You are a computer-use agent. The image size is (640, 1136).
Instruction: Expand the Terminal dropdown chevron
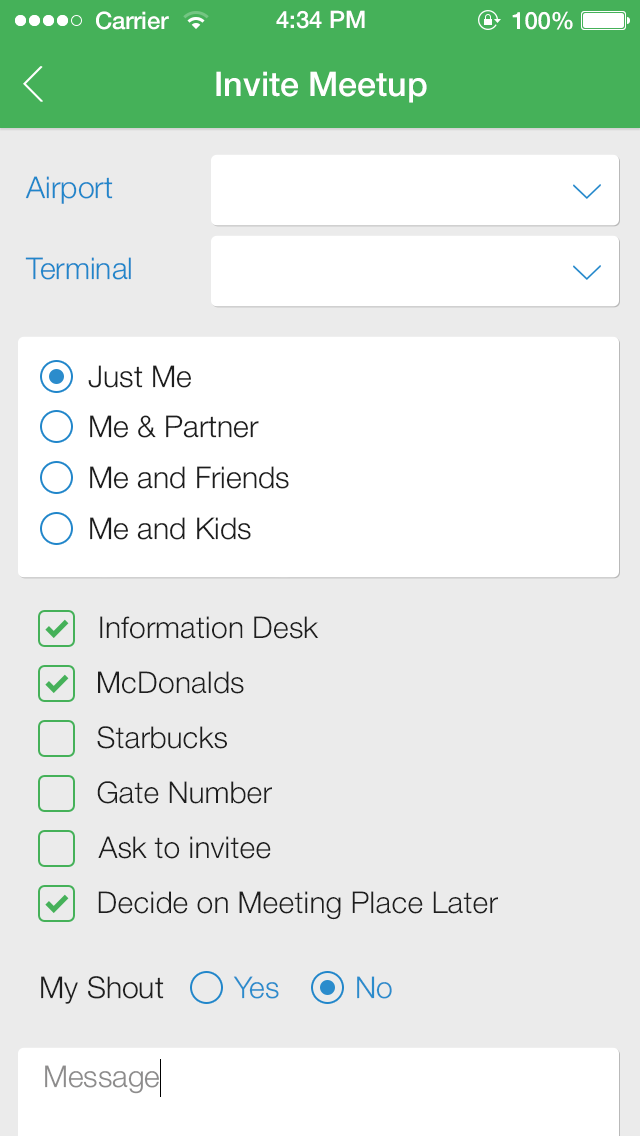(586, 272)
